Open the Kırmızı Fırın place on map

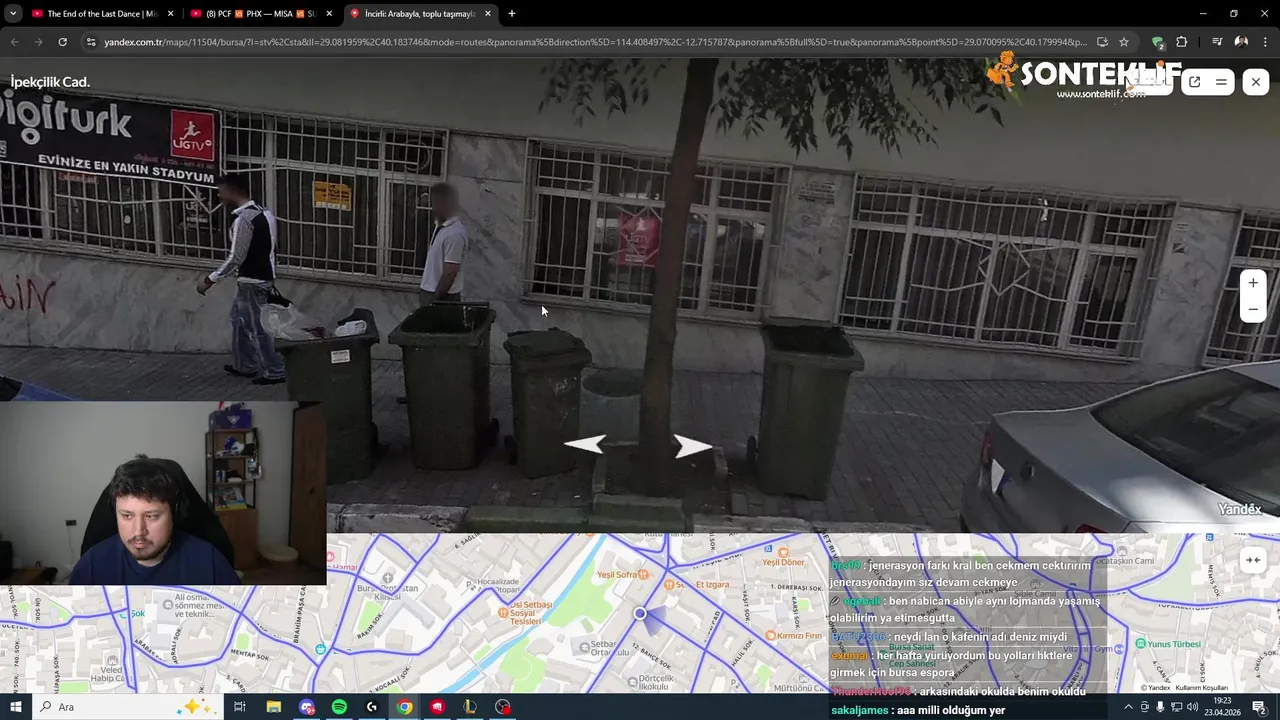[792, 636]
